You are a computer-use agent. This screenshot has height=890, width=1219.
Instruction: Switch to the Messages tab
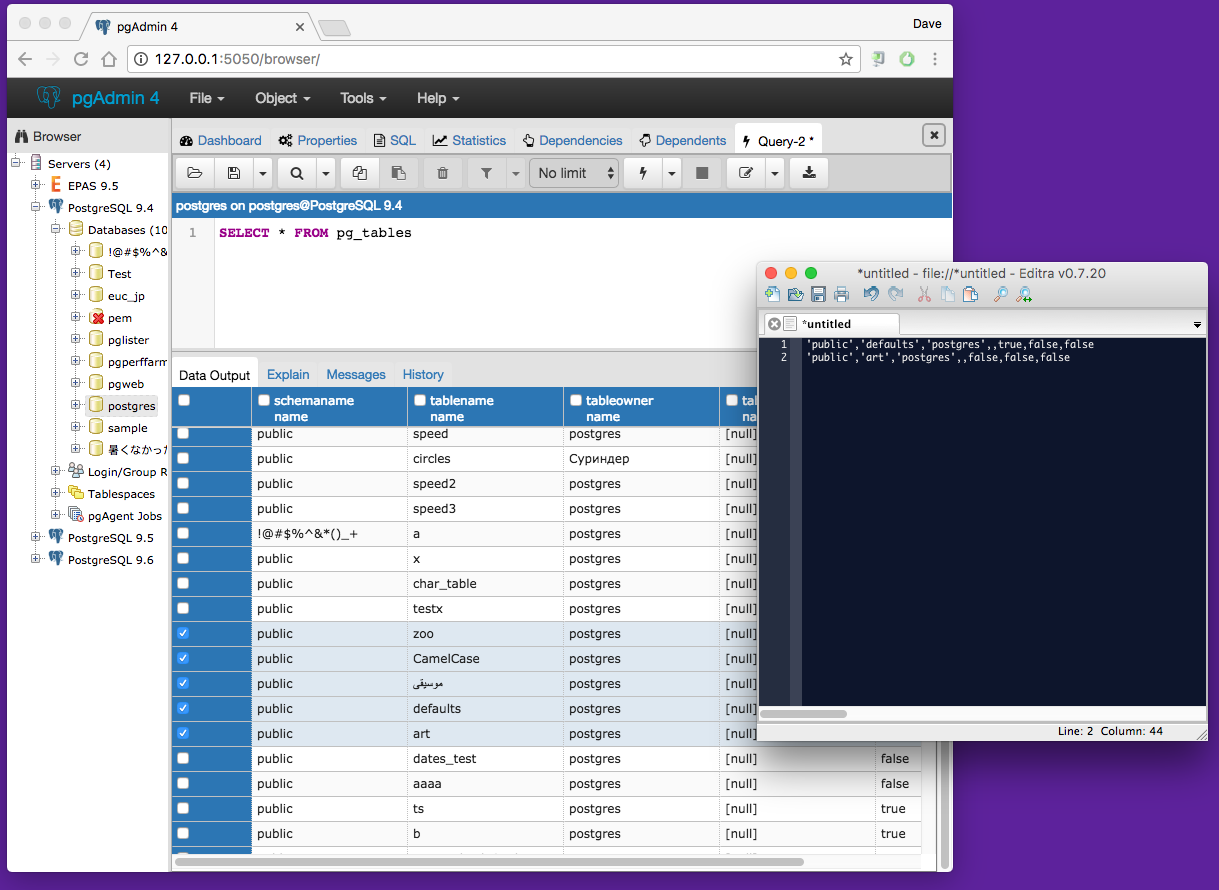355,374
